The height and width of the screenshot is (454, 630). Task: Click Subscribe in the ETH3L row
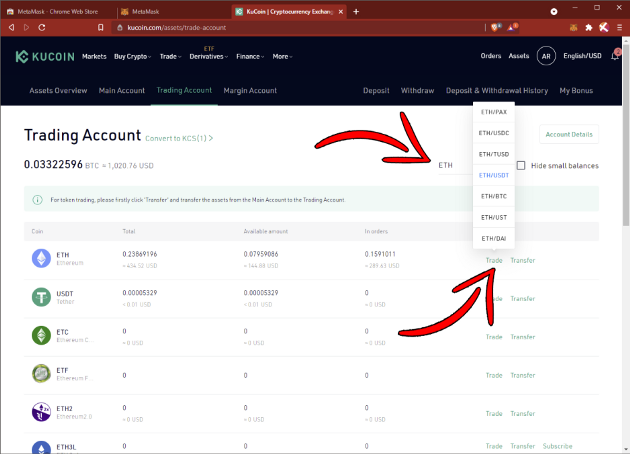557,446
